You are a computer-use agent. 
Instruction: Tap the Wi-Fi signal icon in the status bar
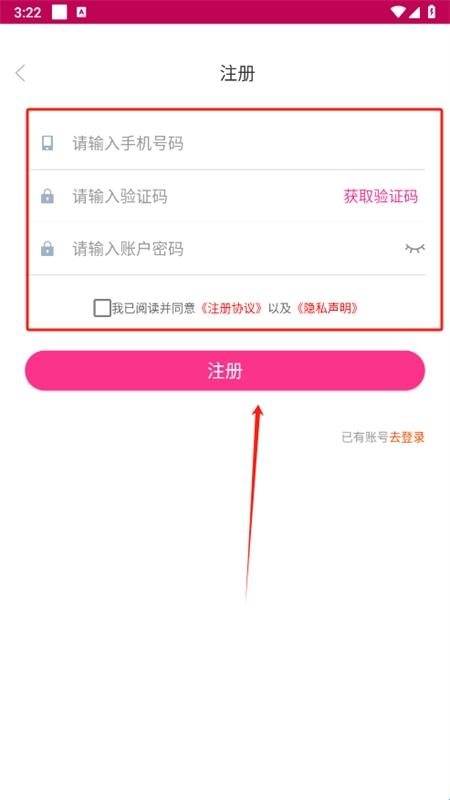(x=397, y=12)
